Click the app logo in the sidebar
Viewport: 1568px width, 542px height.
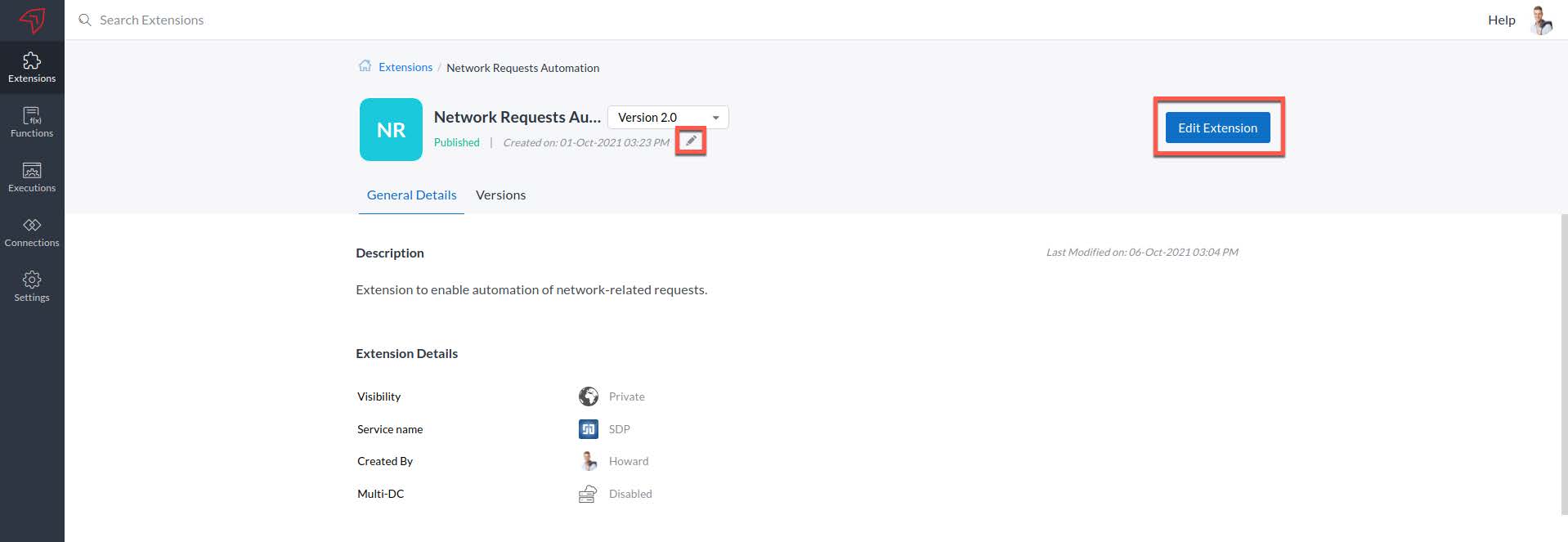point(32,20)
